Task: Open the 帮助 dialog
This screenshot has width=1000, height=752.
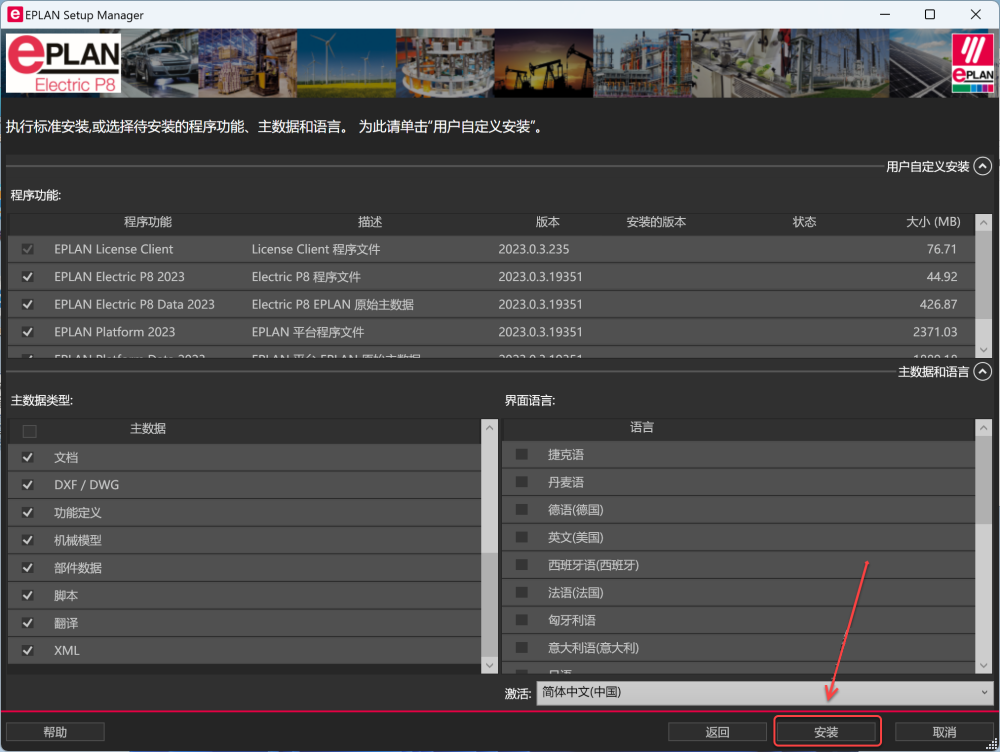Action: pyautogui.click(x=55, y=731)
